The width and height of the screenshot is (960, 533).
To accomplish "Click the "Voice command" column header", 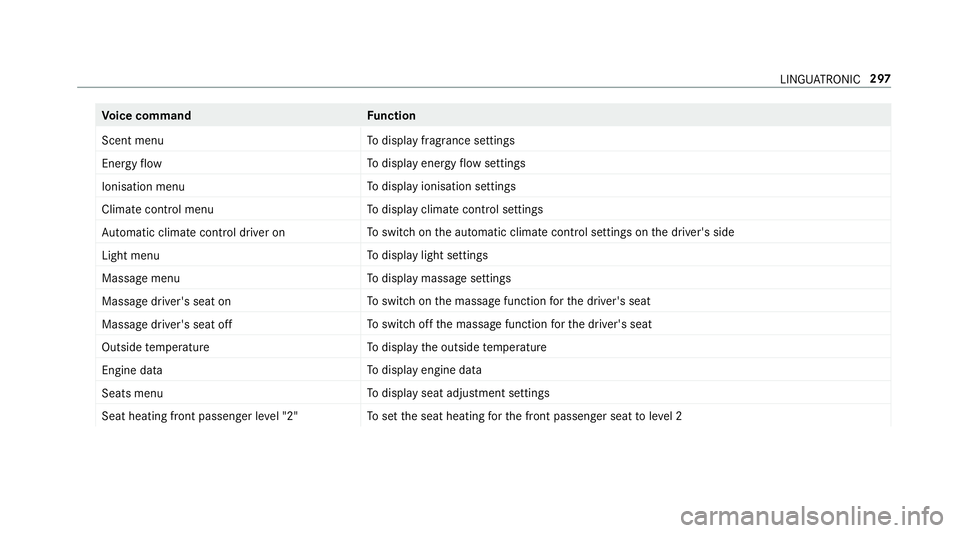I will coord(146,116).
